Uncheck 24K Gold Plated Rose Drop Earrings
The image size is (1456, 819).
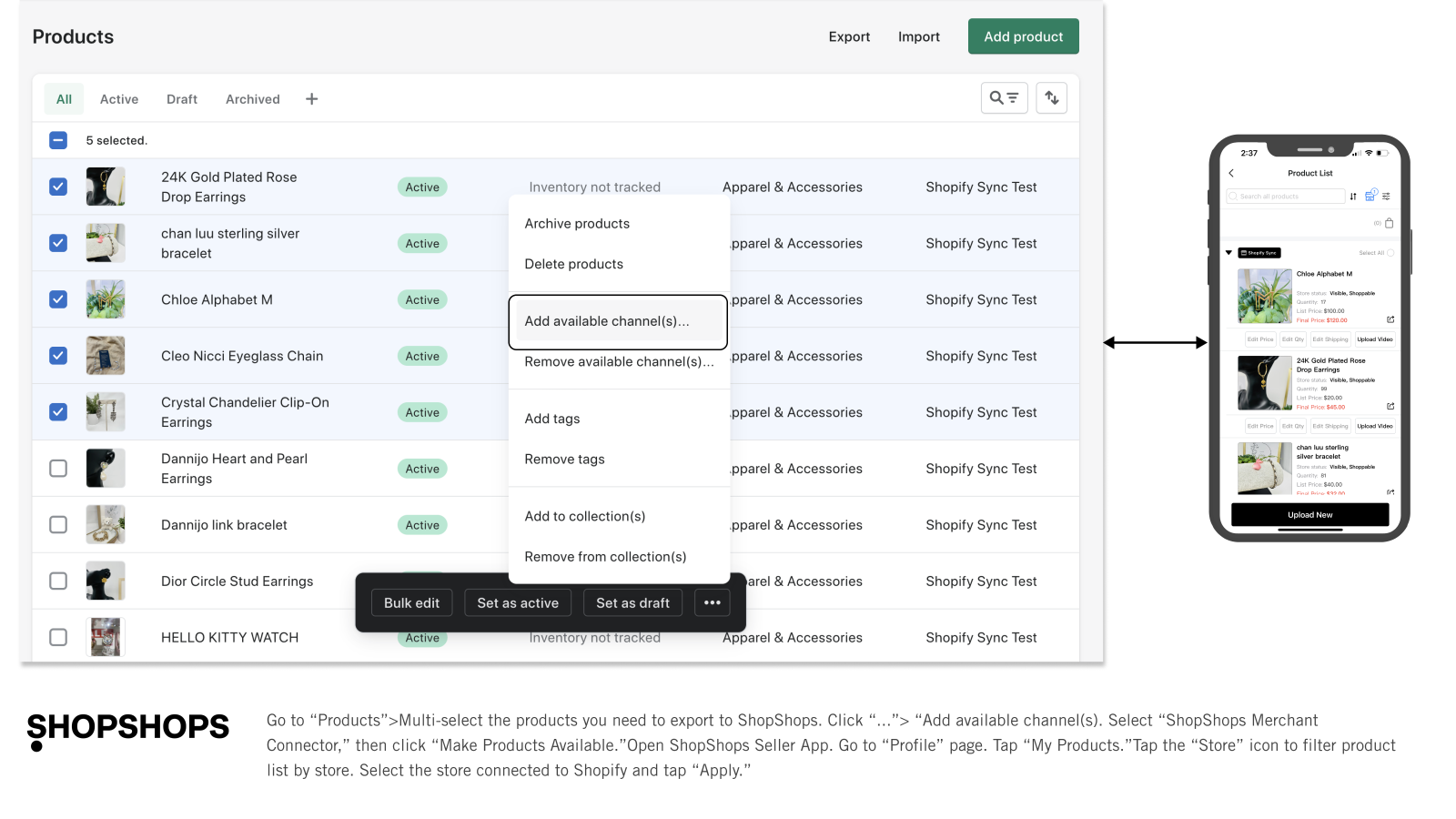click(x=58, y=187)
